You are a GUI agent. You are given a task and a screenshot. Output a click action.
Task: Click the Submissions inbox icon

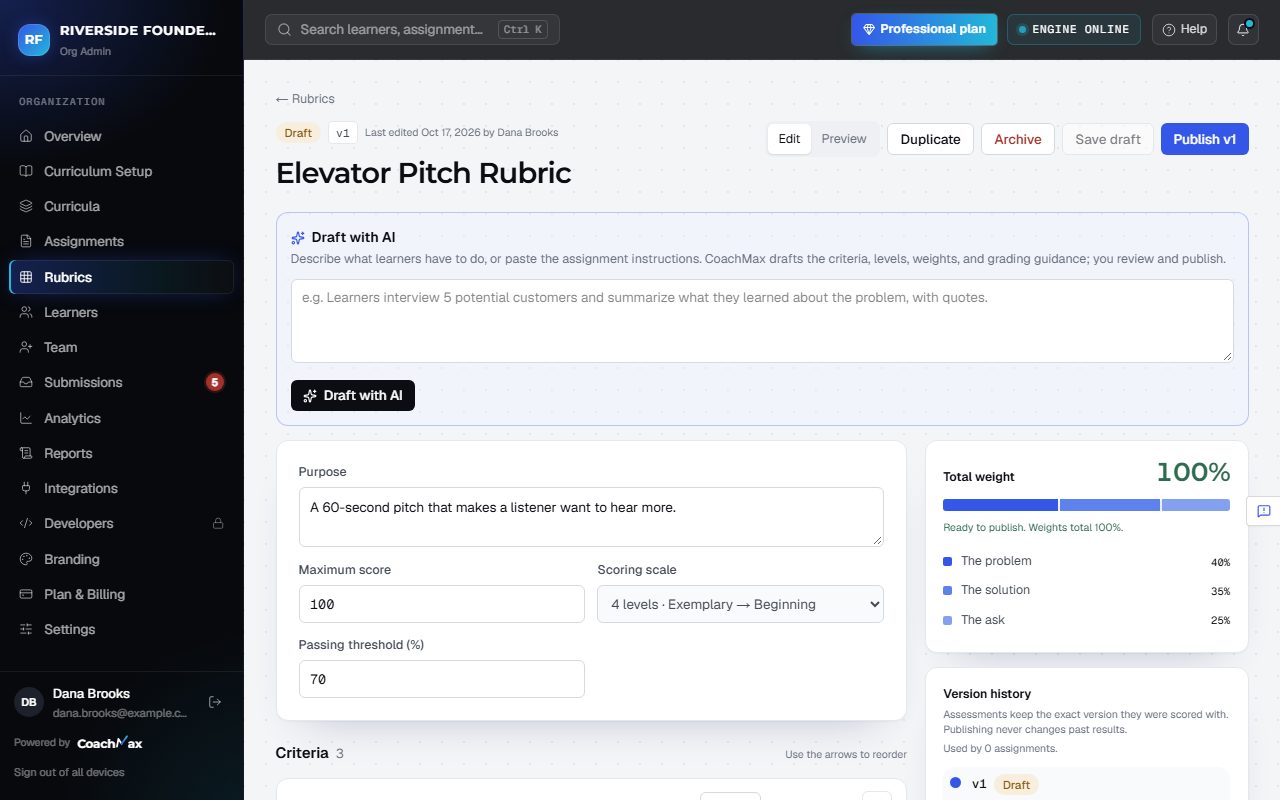(26, 382)
